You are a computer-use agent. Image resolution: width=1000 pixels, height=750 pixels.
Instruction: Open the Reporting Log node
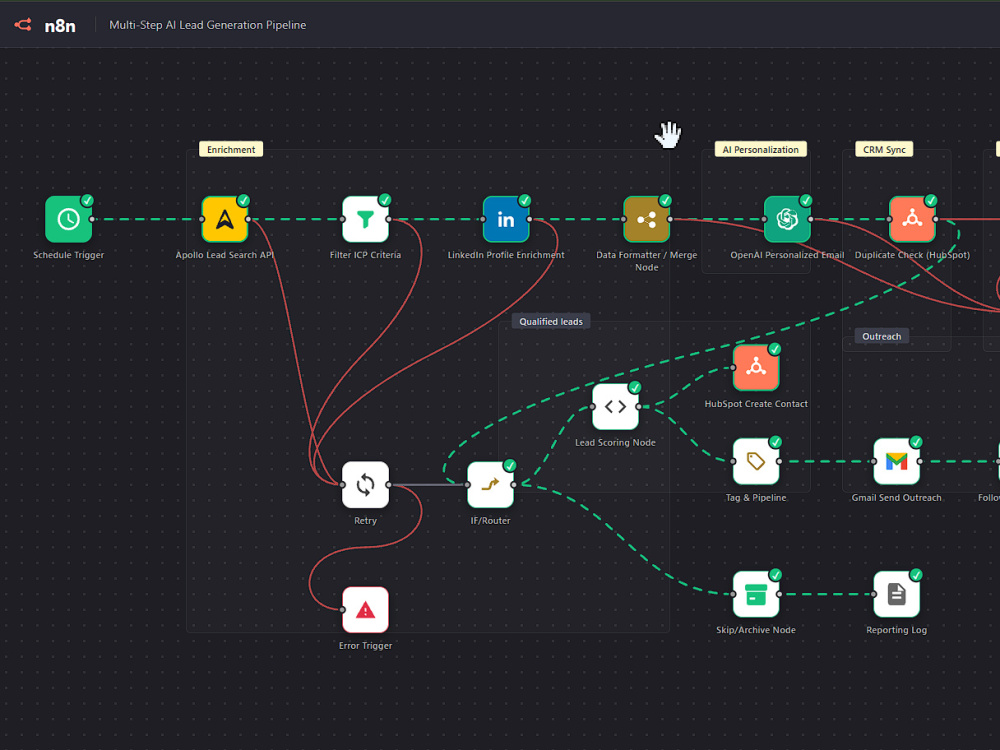[896, 594]
